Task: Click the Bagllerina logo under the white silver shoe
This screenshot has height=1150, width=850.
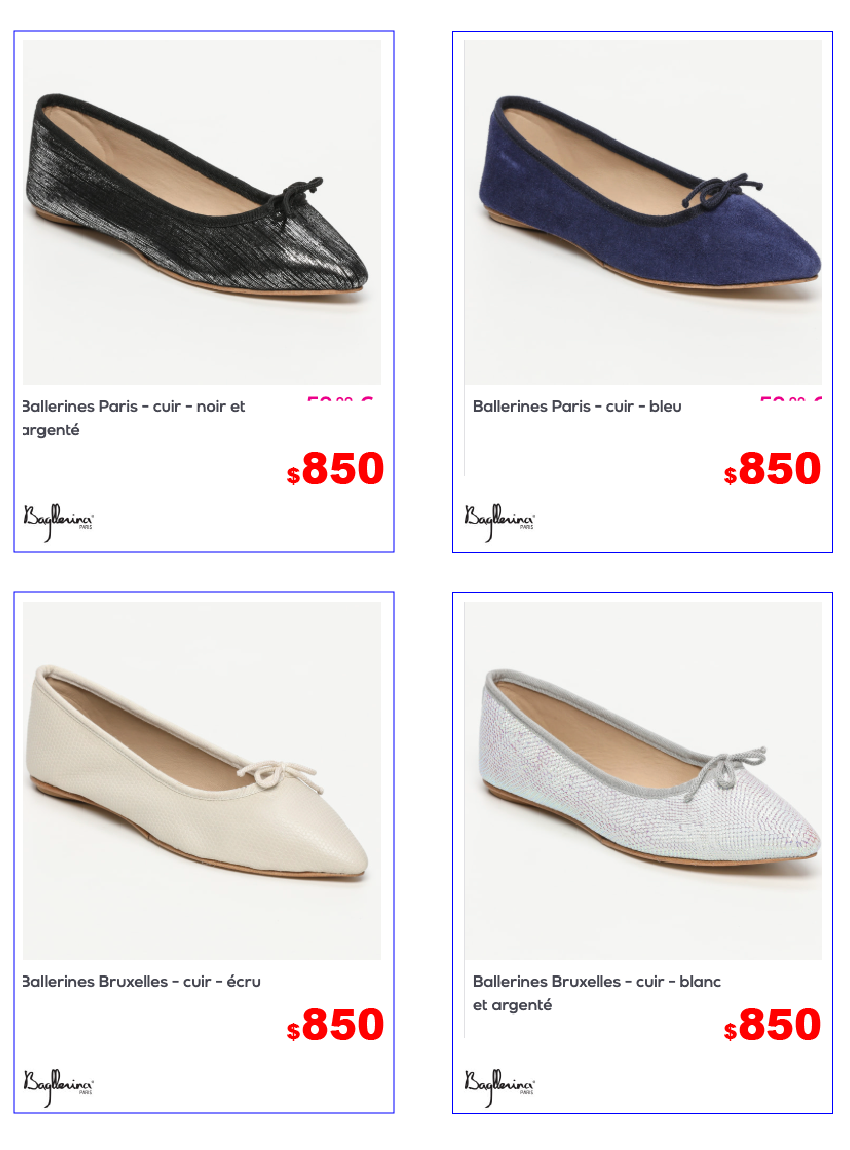Action: [x=499, y=1087]
